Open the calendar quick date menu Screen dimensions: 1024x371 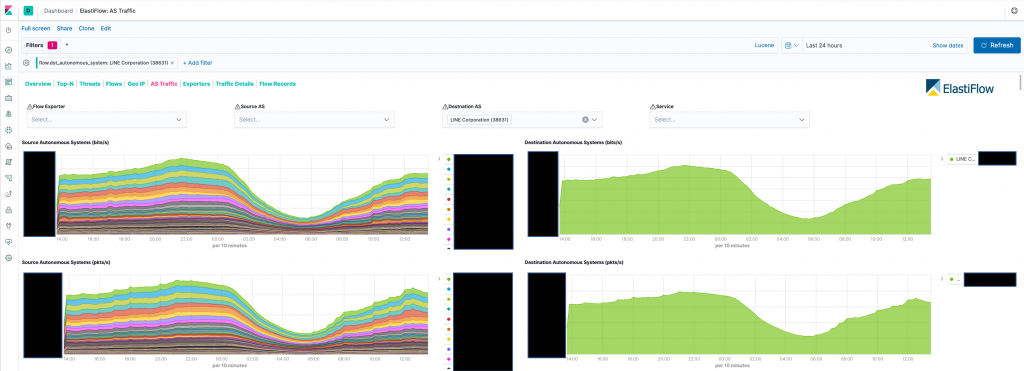pyautogui.click(x=792, y=46)
